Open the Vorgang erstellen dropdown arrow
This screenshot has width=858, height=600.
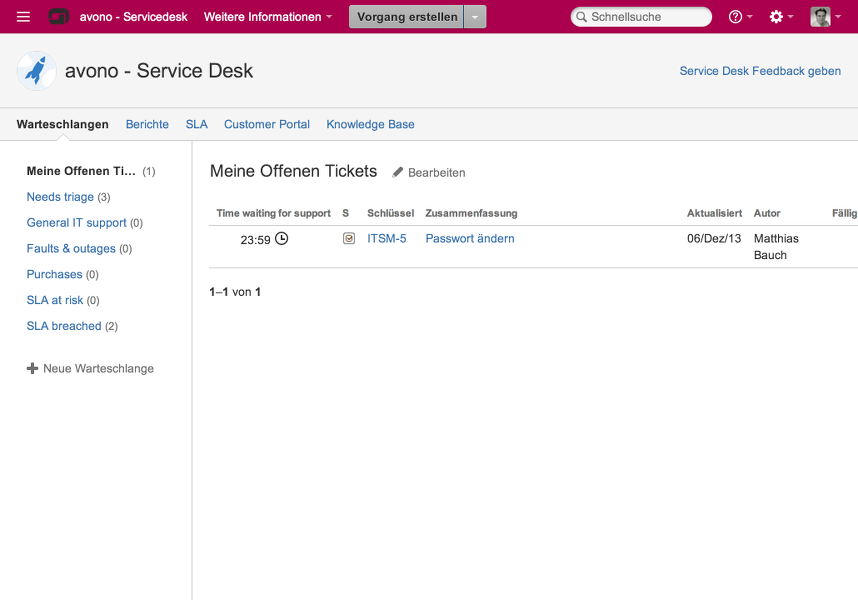(475, 17)
